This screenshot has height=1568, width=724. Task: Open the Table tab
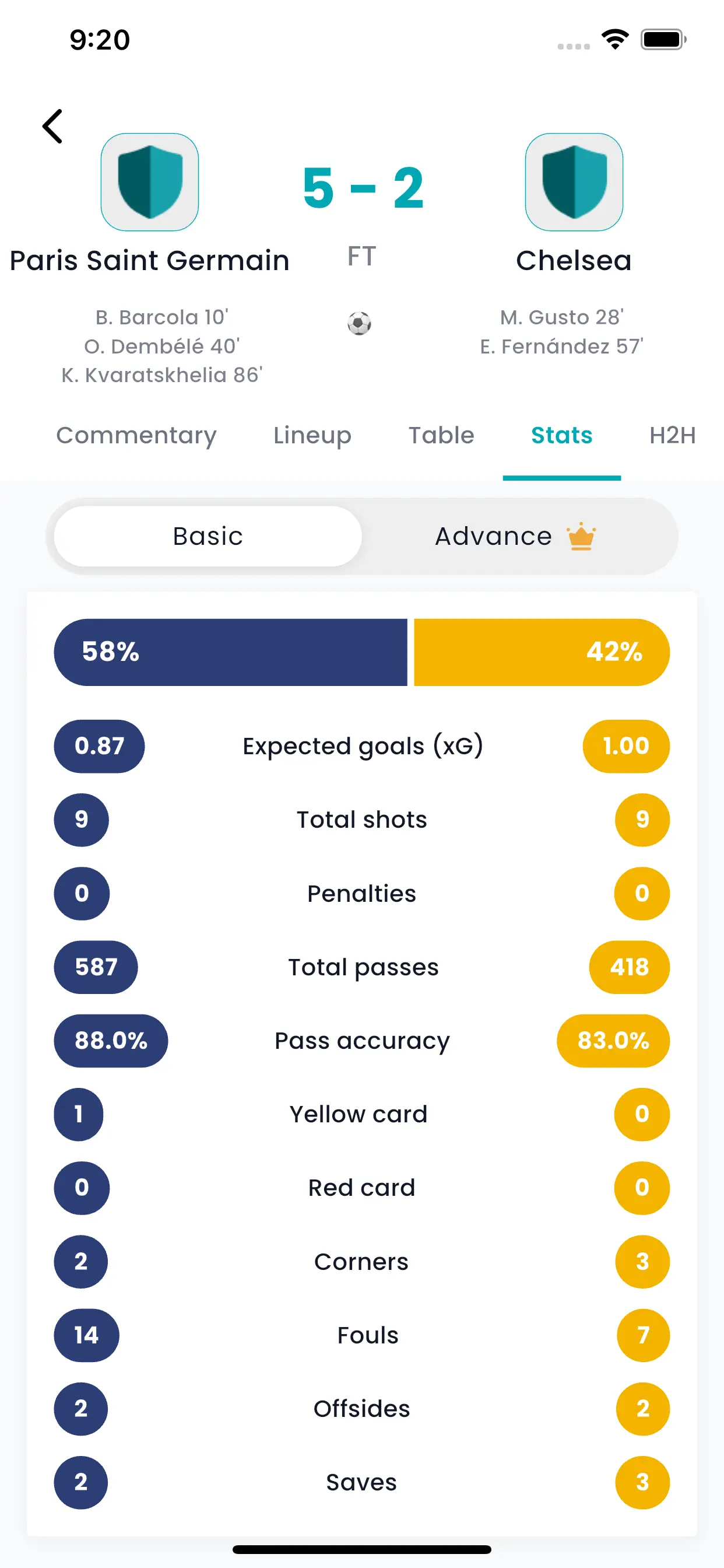(441, 435)
